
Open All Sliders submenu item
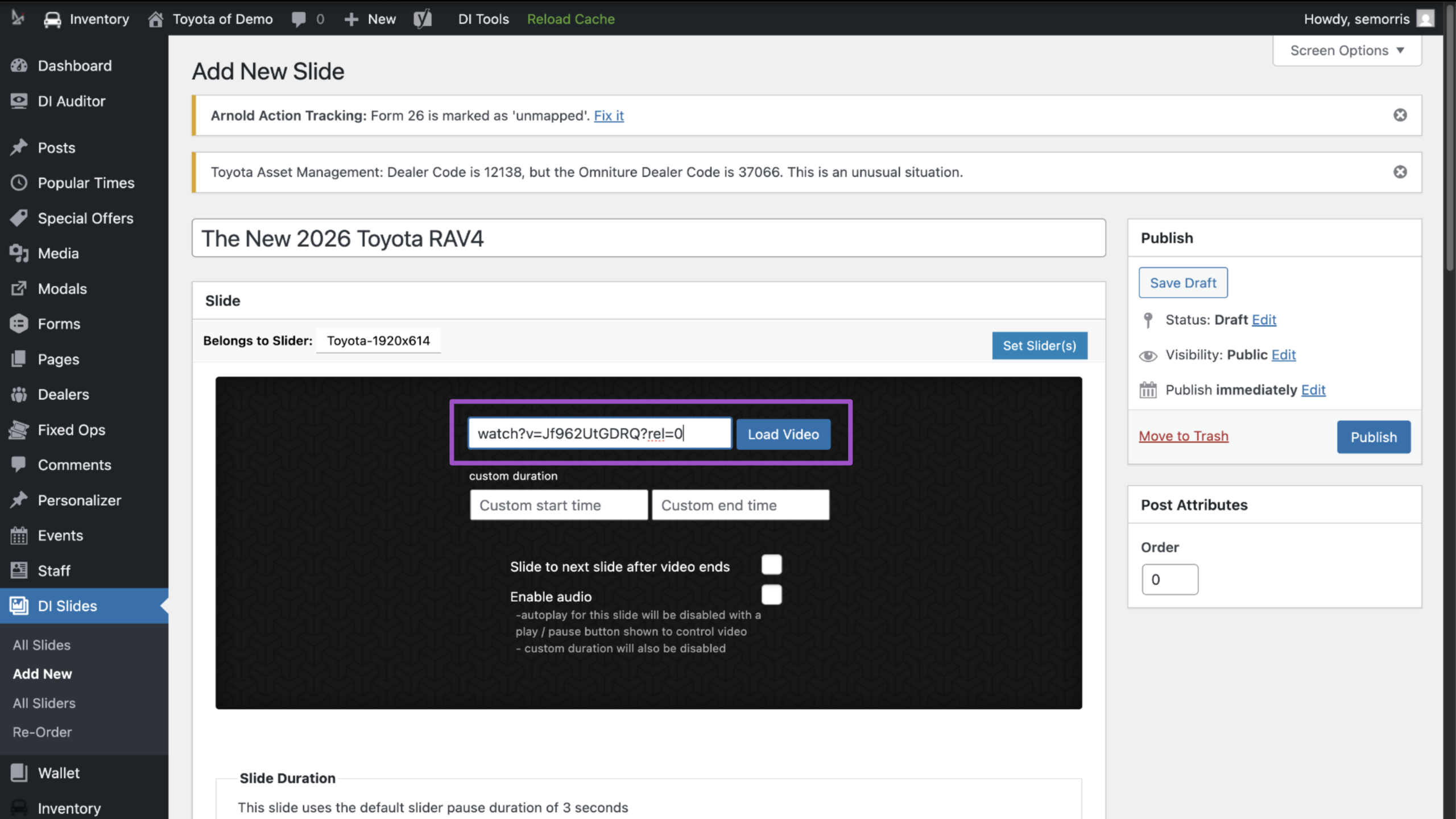(x=44, y=703)
